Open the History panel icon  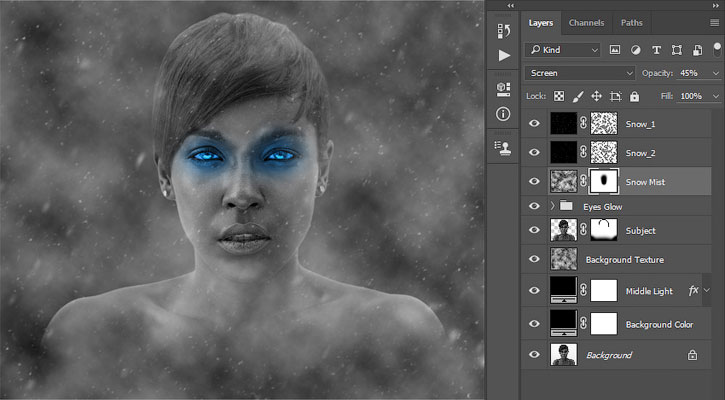pos(504,31)
